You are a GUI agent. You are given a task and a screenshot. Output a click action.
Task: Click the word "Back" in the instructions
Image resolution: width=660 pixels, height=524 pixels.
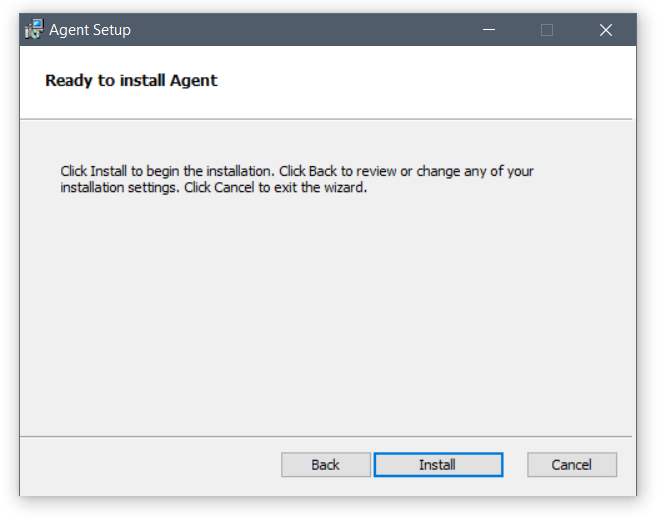tap(323, 171)
